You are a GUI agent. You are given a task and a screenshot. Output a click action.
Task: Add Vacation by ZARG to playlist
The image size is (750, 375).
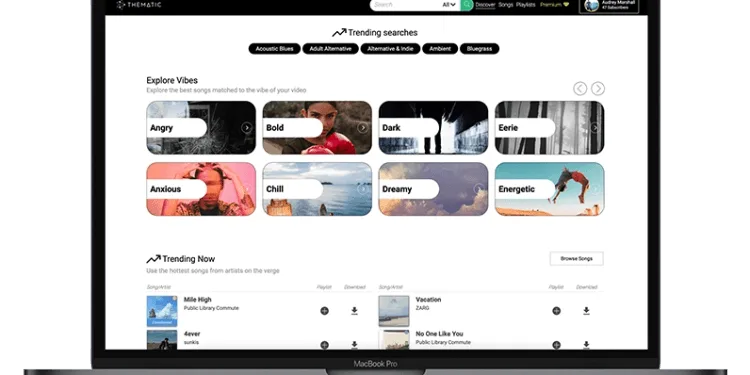(x=556, y=311)
